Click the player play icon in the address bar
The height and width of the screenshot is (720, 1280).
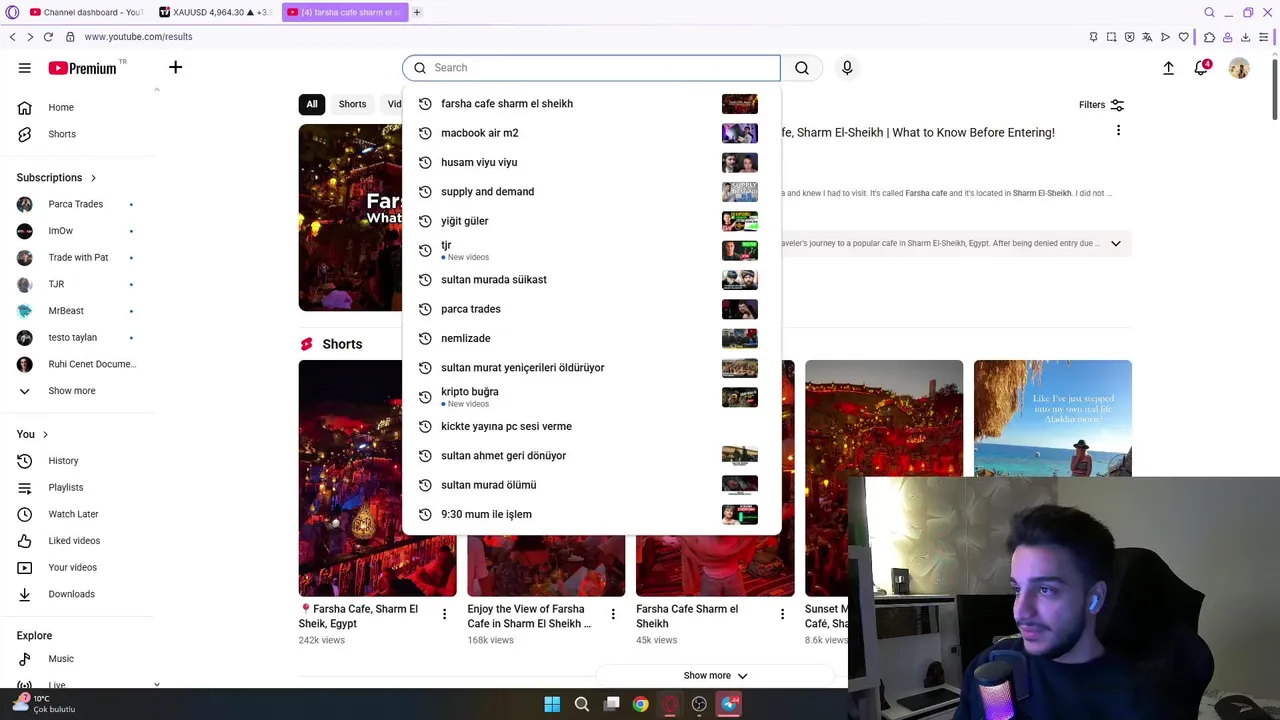tap(1165, 37)
